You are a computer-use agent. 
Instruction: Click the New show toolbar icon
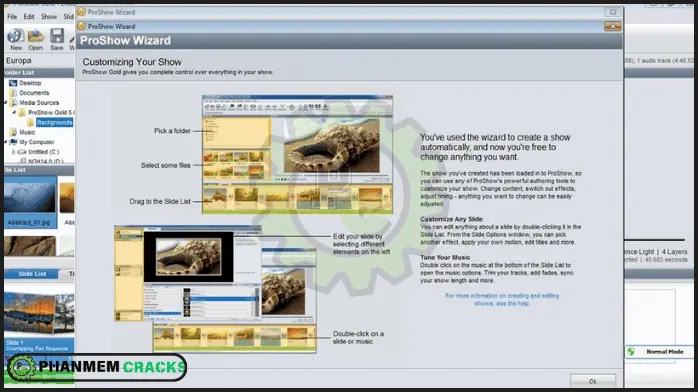[16, 36]
